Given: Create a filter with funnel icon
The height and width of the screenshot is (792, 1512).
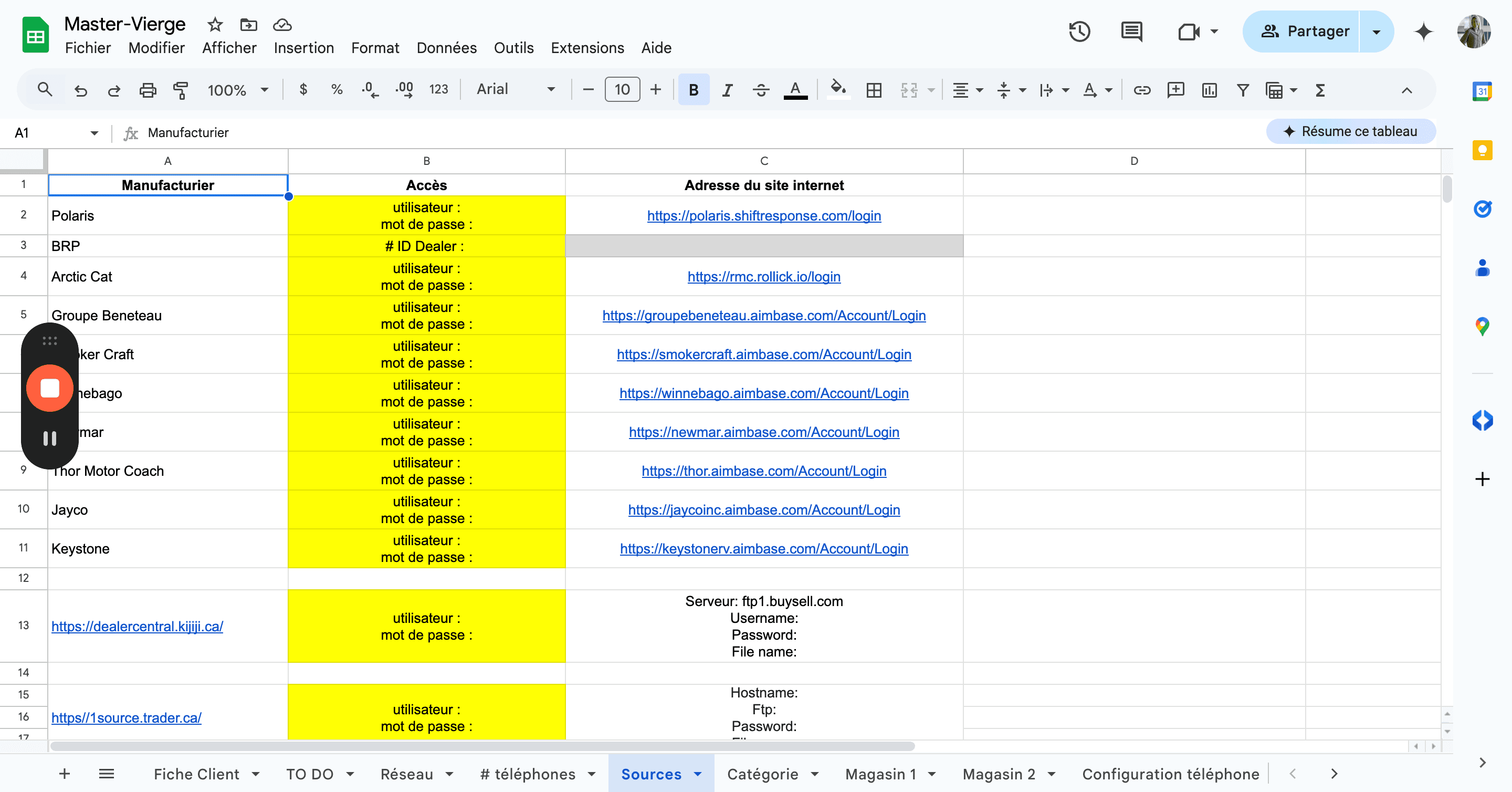Looking at the screenshot, I should click(x=1243, y=90).
